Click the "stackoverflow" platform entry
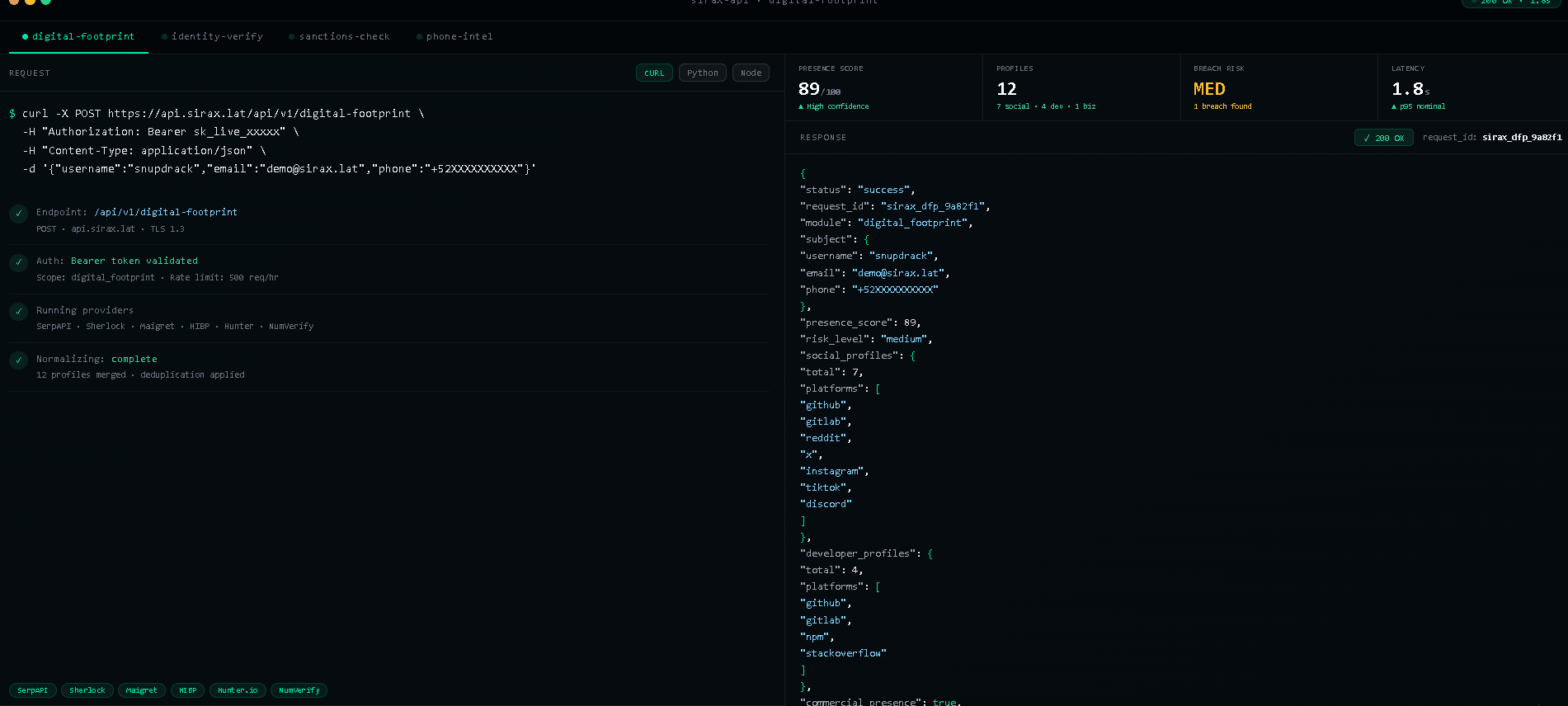The width and height of the screenshot is (1568, 706). [843, 653]
